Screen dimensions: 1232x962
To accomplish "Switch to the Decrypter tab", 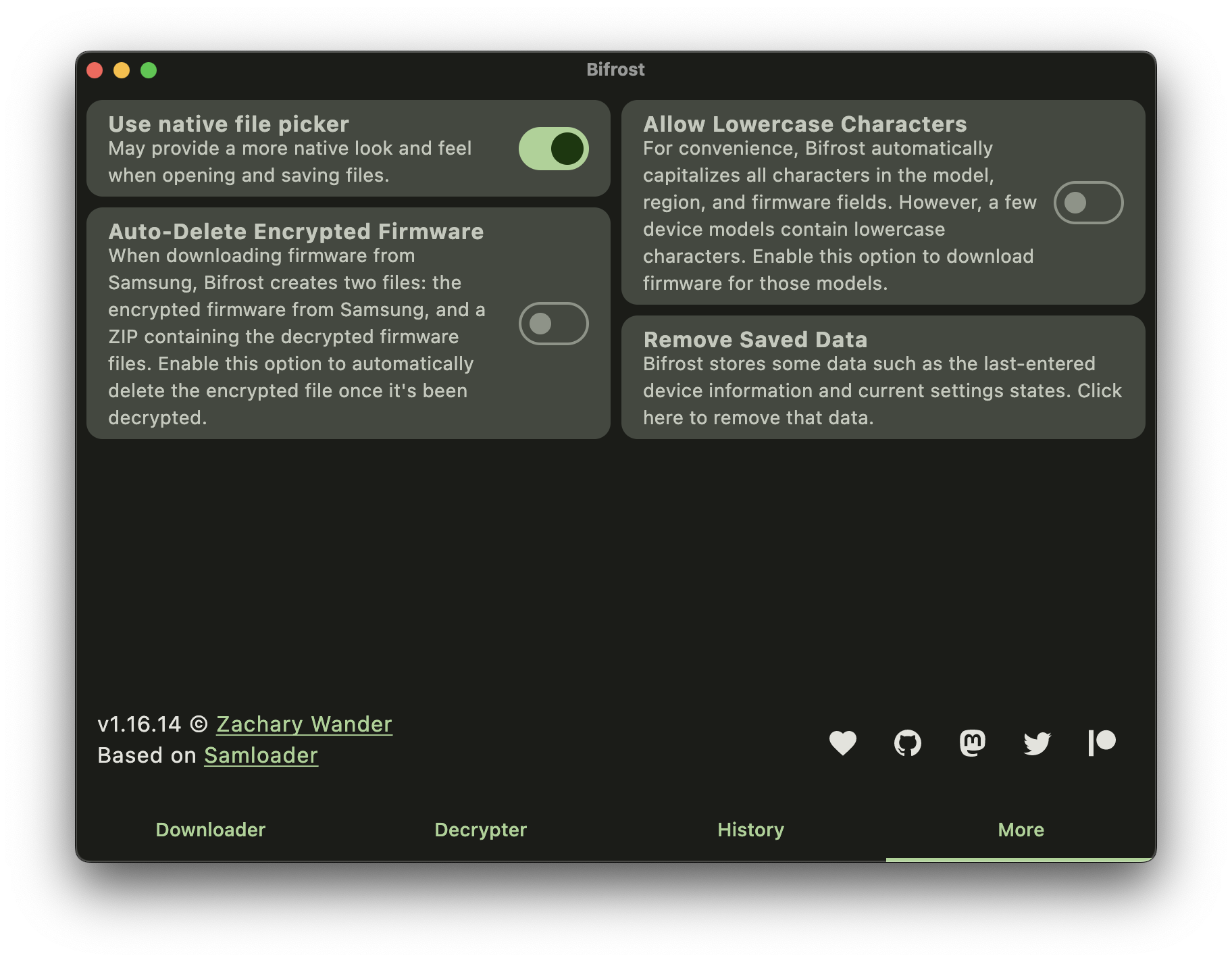I will (x=481, y=830).
